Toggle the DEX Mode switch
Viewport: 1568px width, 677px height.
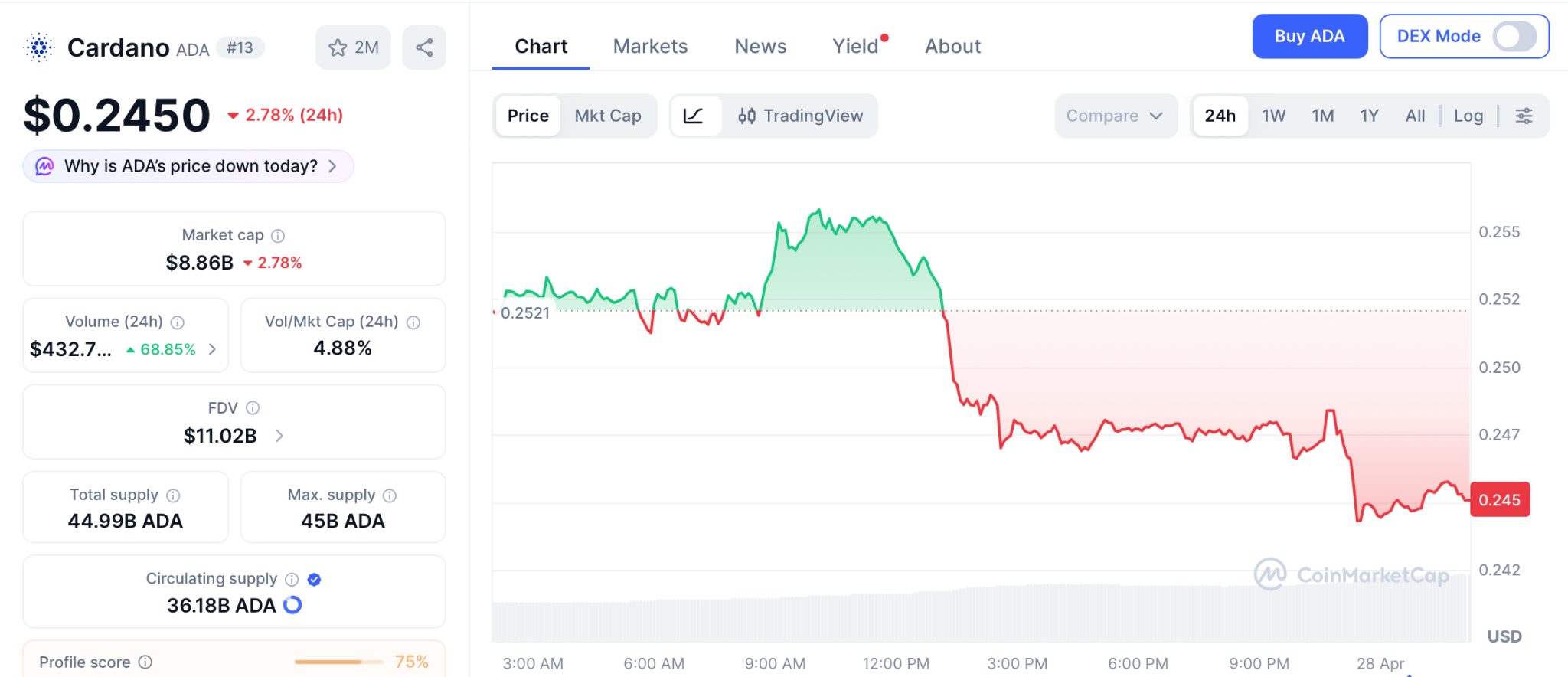point(1514,36)
